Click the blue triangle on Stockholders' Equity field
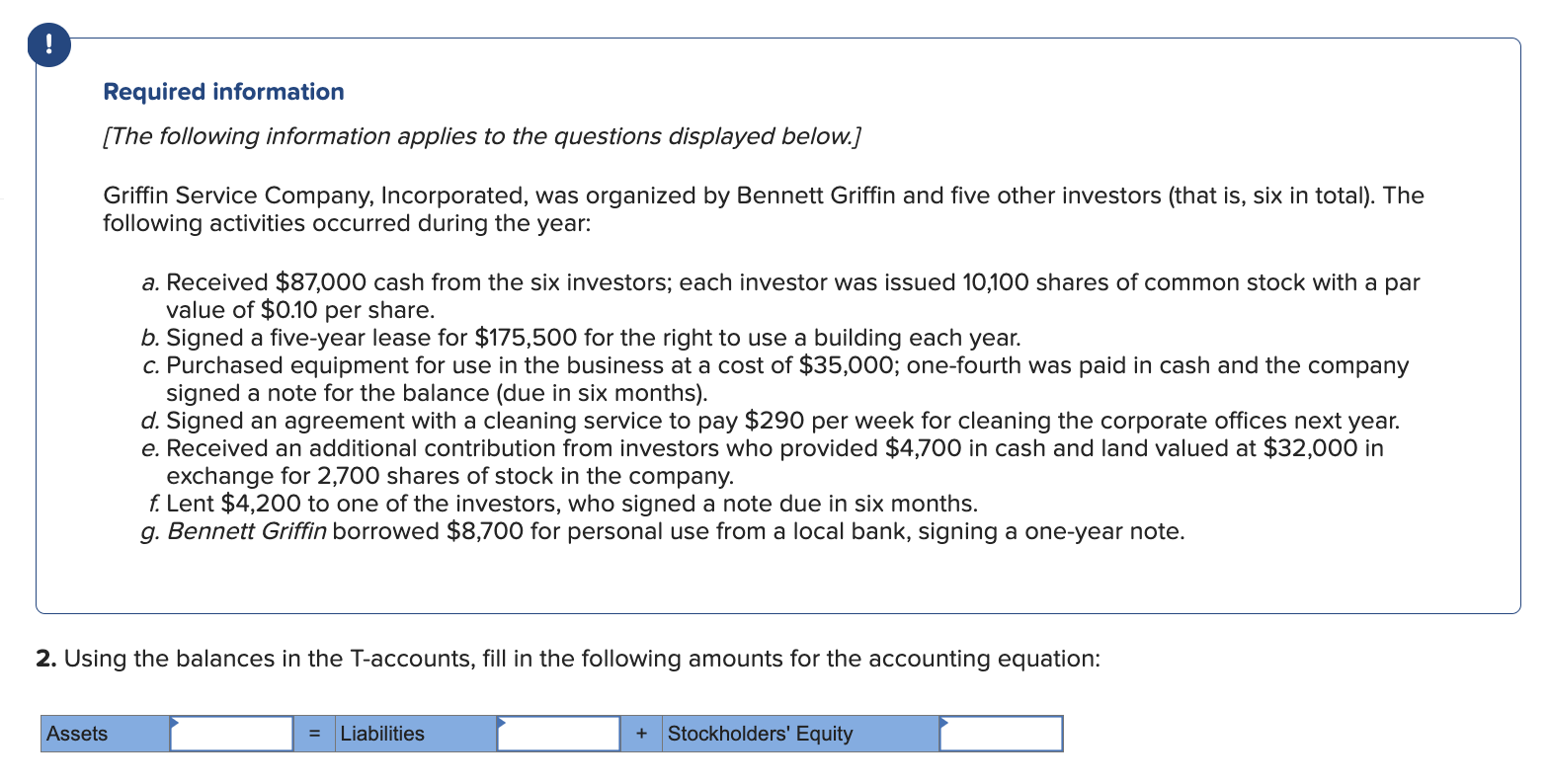The image size is (1549, 784). pyautogui.click(x=944, y=723)
